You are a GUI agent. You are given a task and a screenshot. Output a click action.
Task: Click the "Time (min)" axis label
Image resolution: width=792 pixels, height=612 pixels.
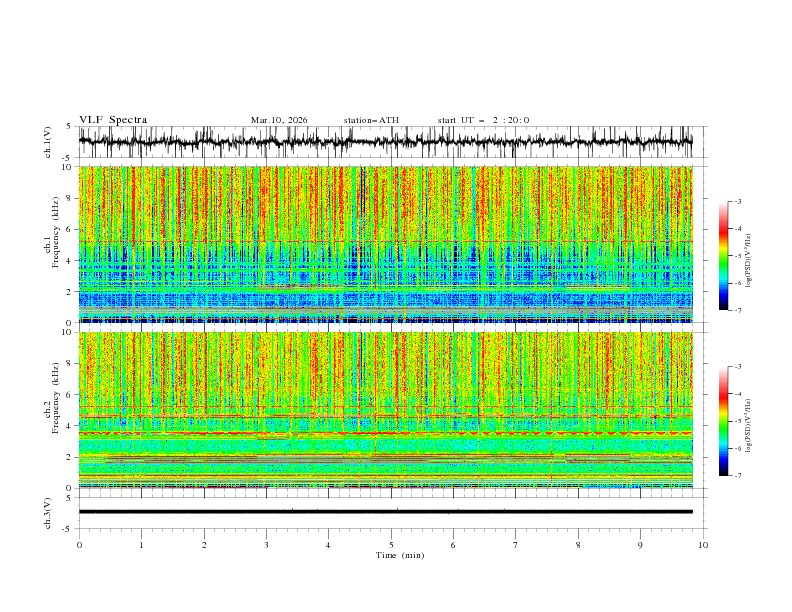click(x=400, y=555)
